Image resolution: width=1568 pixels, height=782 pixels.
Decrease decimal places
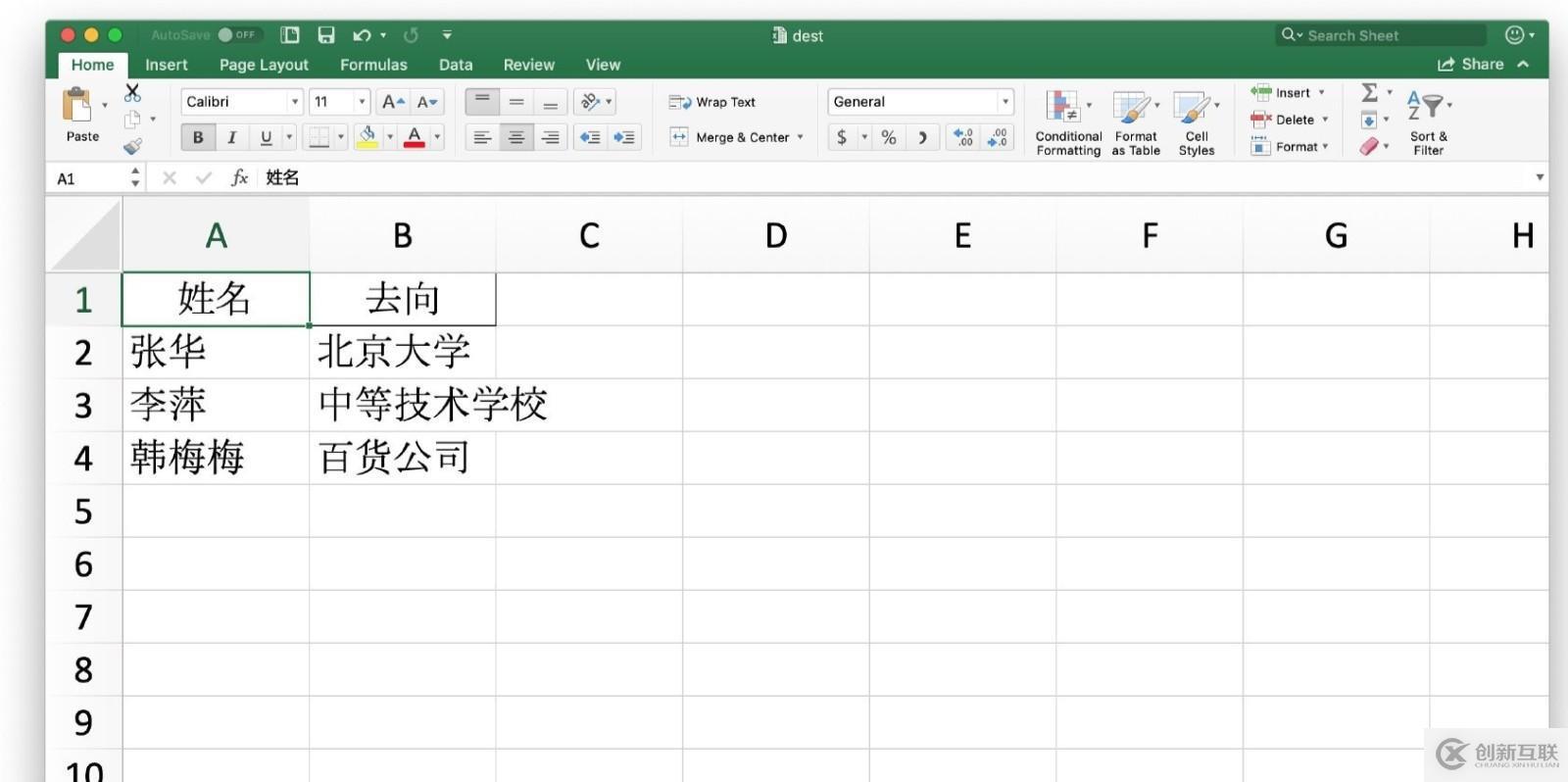(x=997, y=137)
